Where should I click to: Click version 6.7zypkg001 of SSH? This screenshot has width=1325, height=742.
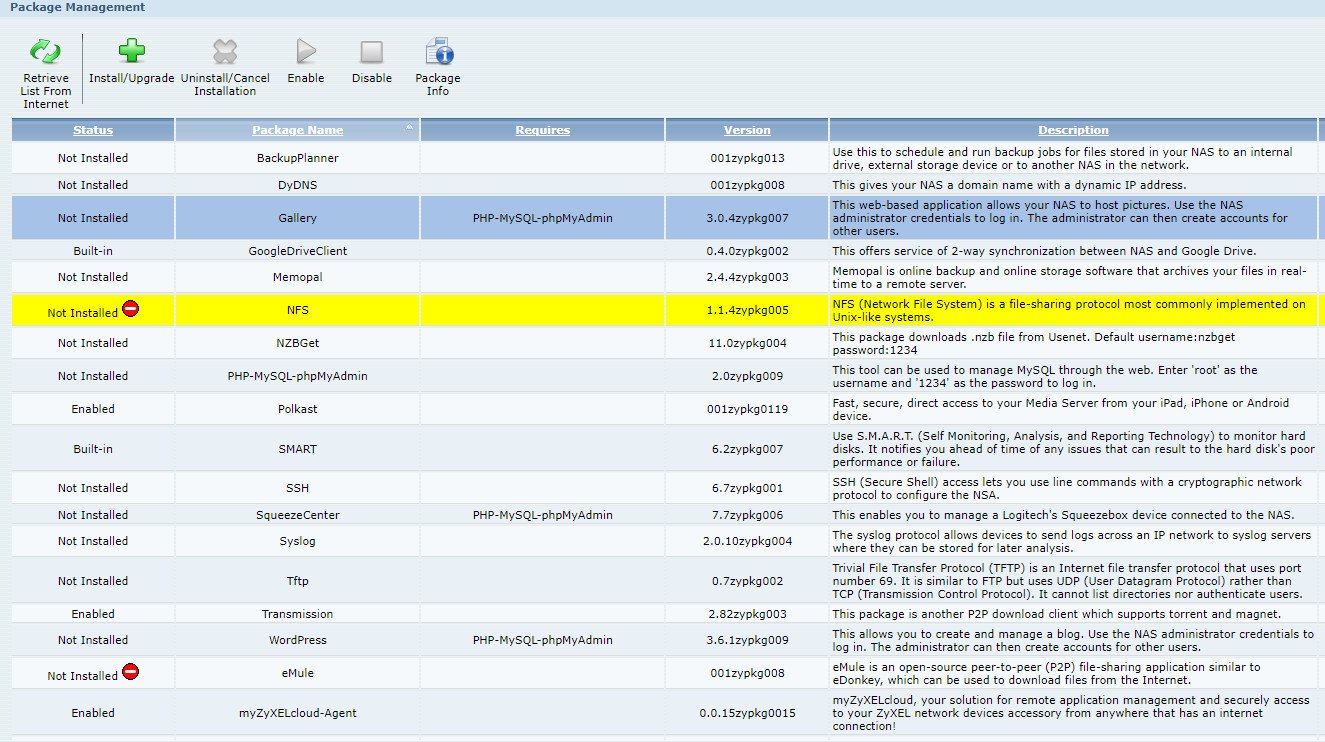click(747, 488)
